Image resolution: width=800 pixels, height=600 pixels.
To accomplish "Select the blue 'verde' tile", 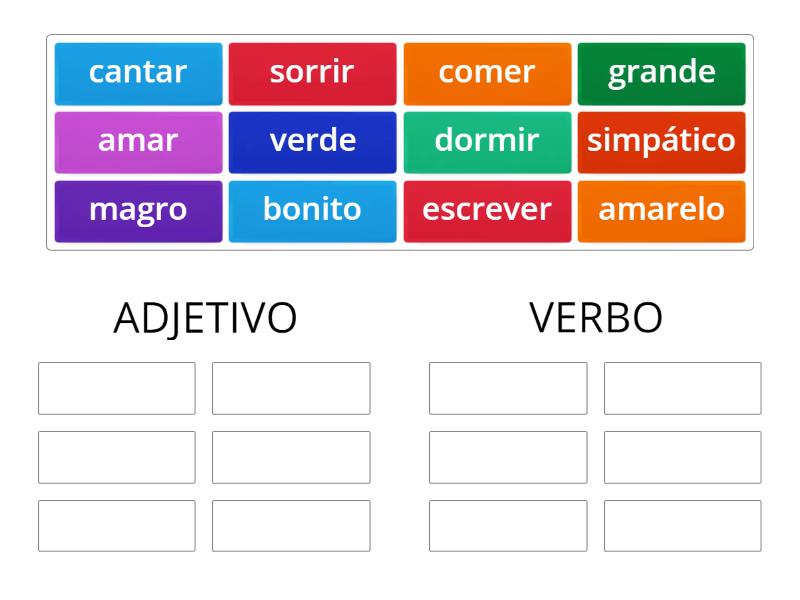I will click(x=312, y=141).
